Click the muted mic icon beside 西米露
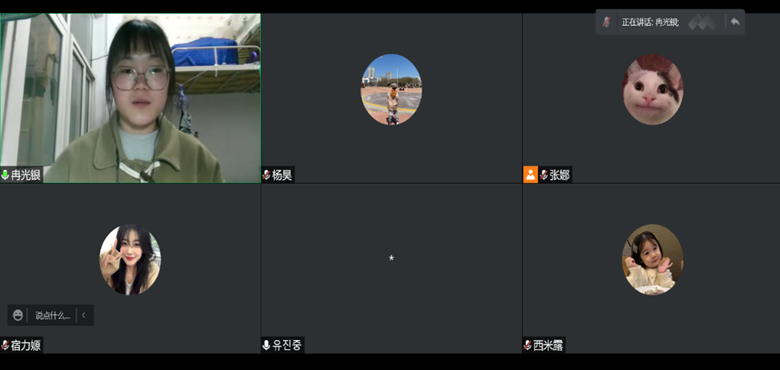This screenshot has height=370, width=780. click(528, 345)
